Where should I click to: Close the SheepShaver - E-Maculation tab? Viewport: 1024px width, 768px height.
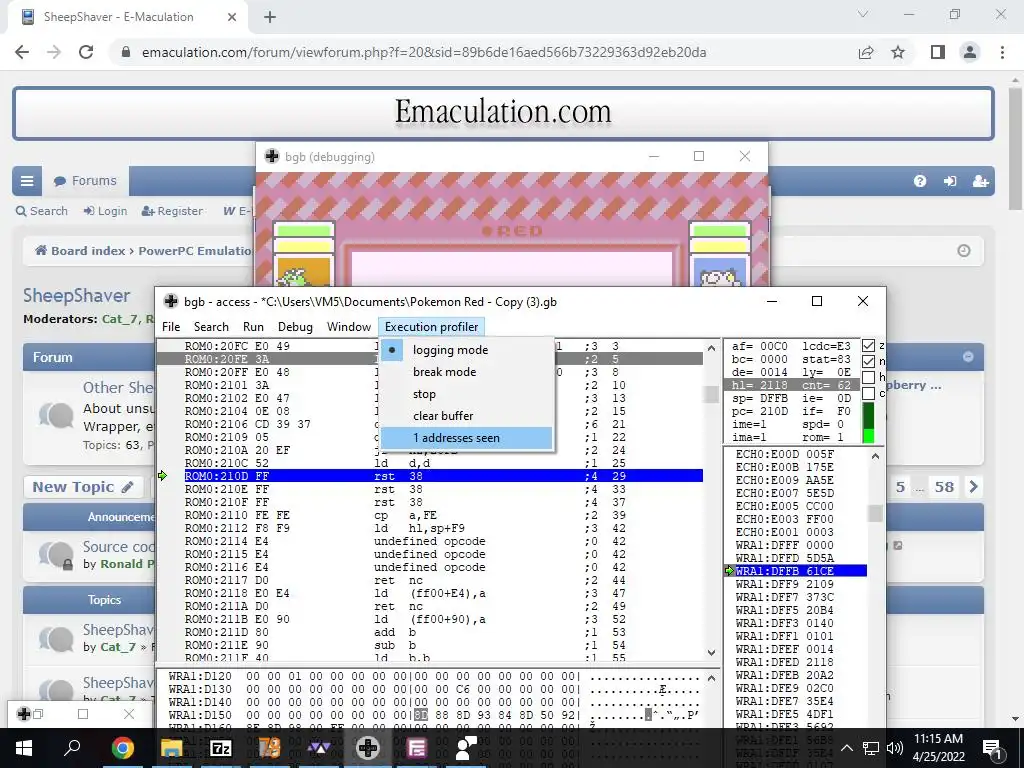[232, 17]
